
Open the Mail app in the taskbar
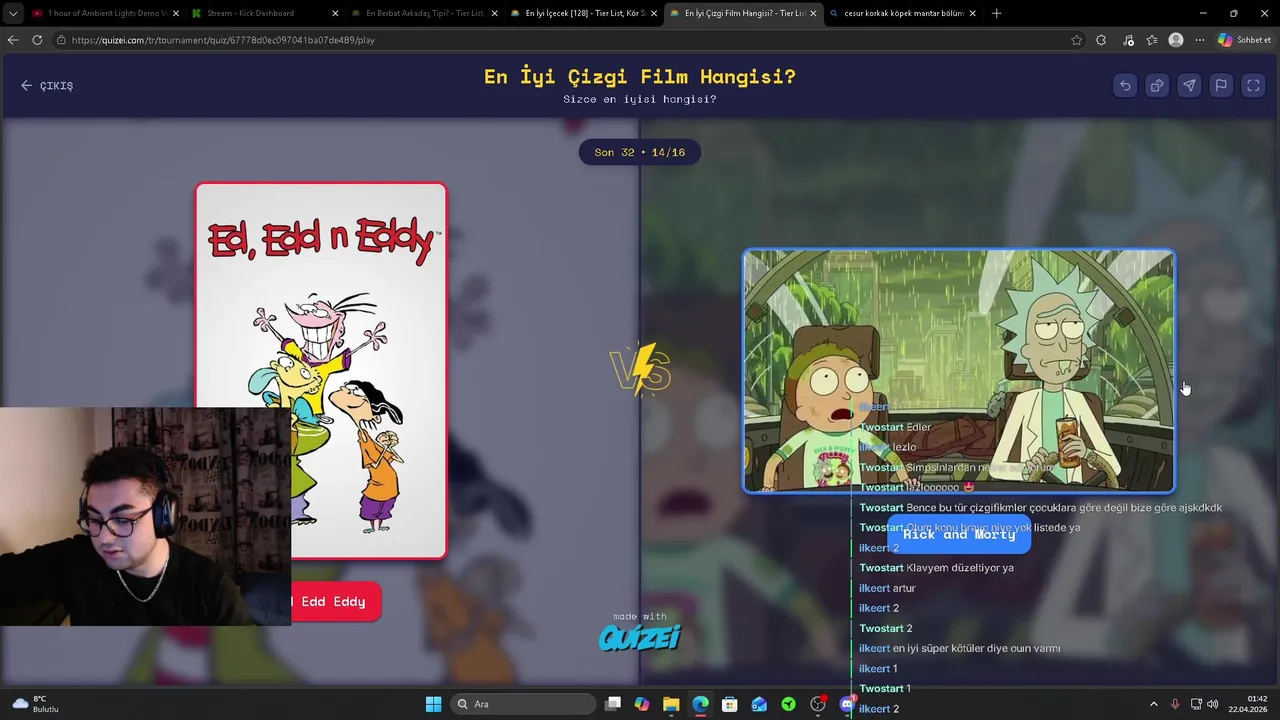[x=759, y=704]
